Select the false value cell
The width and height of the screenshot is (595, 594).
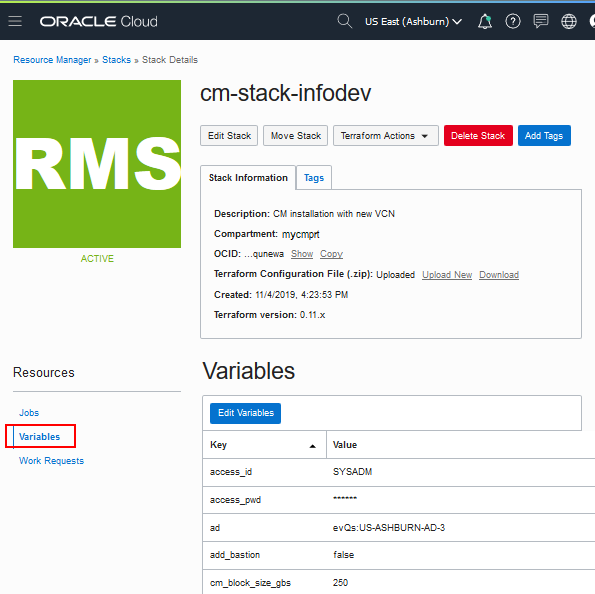pyautogui.click(x=343, y=555)
